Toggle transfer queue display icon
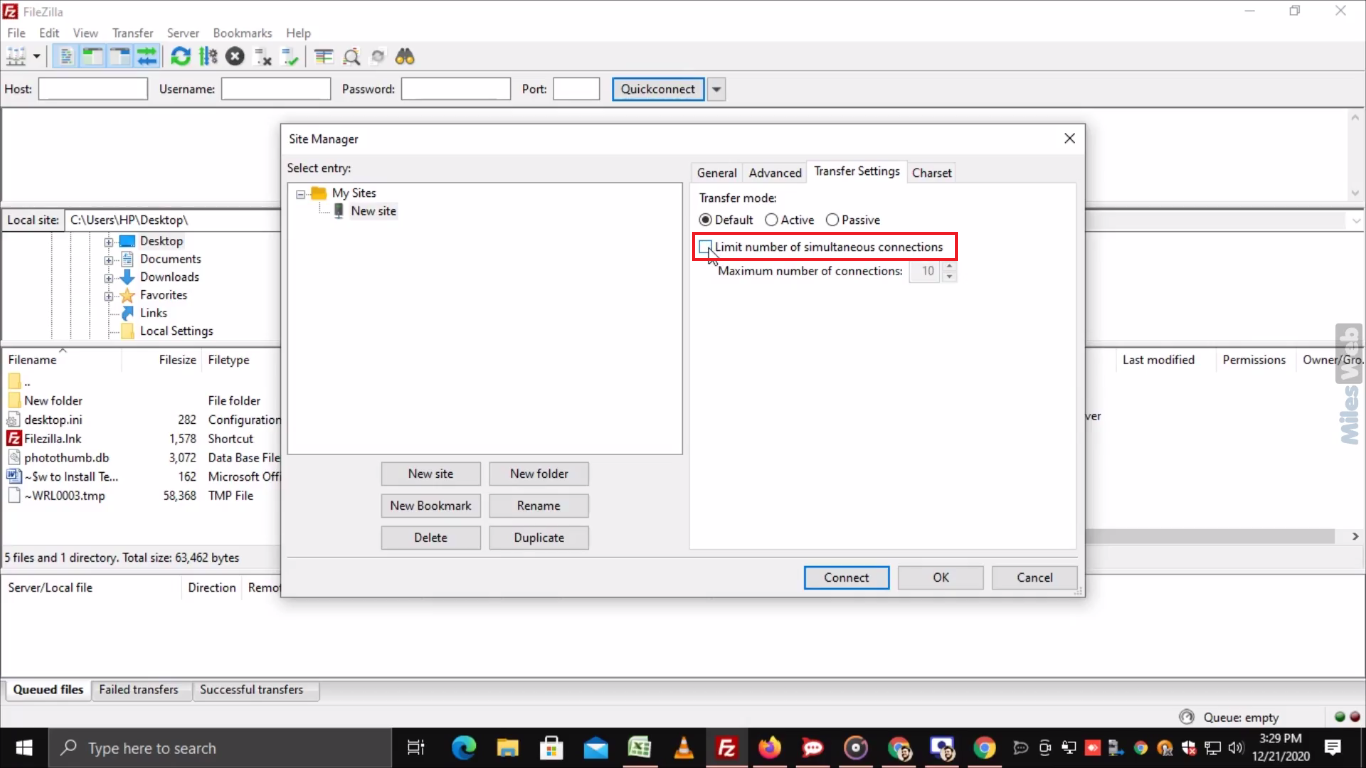 pos(147,57)
